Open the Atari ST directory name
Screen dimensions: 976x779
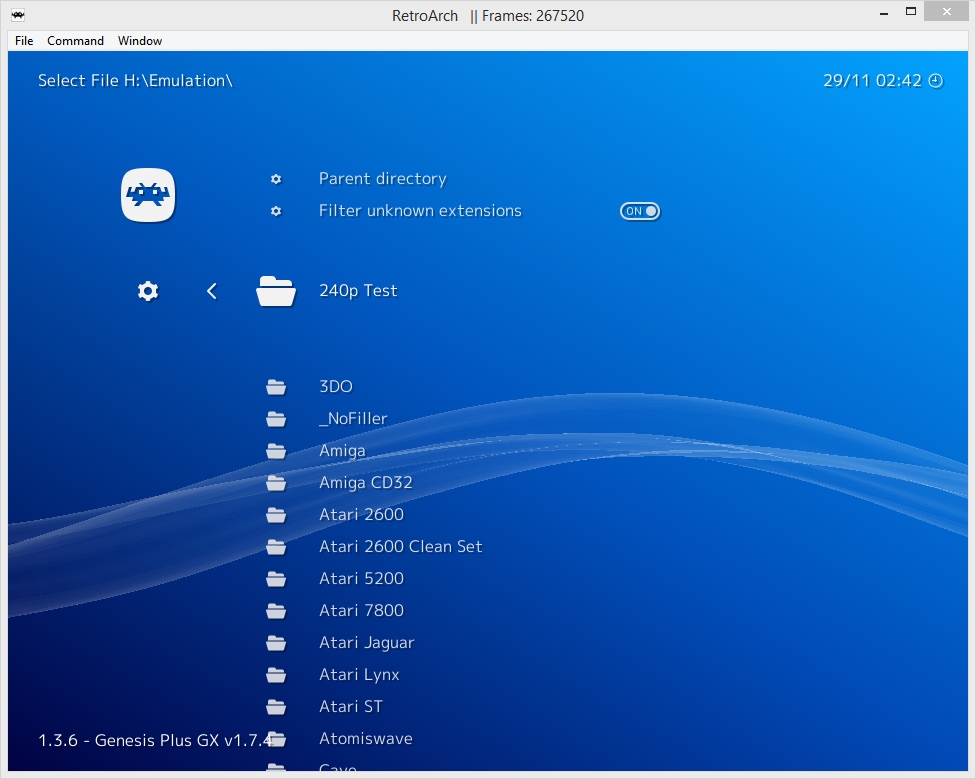[351, 707]
